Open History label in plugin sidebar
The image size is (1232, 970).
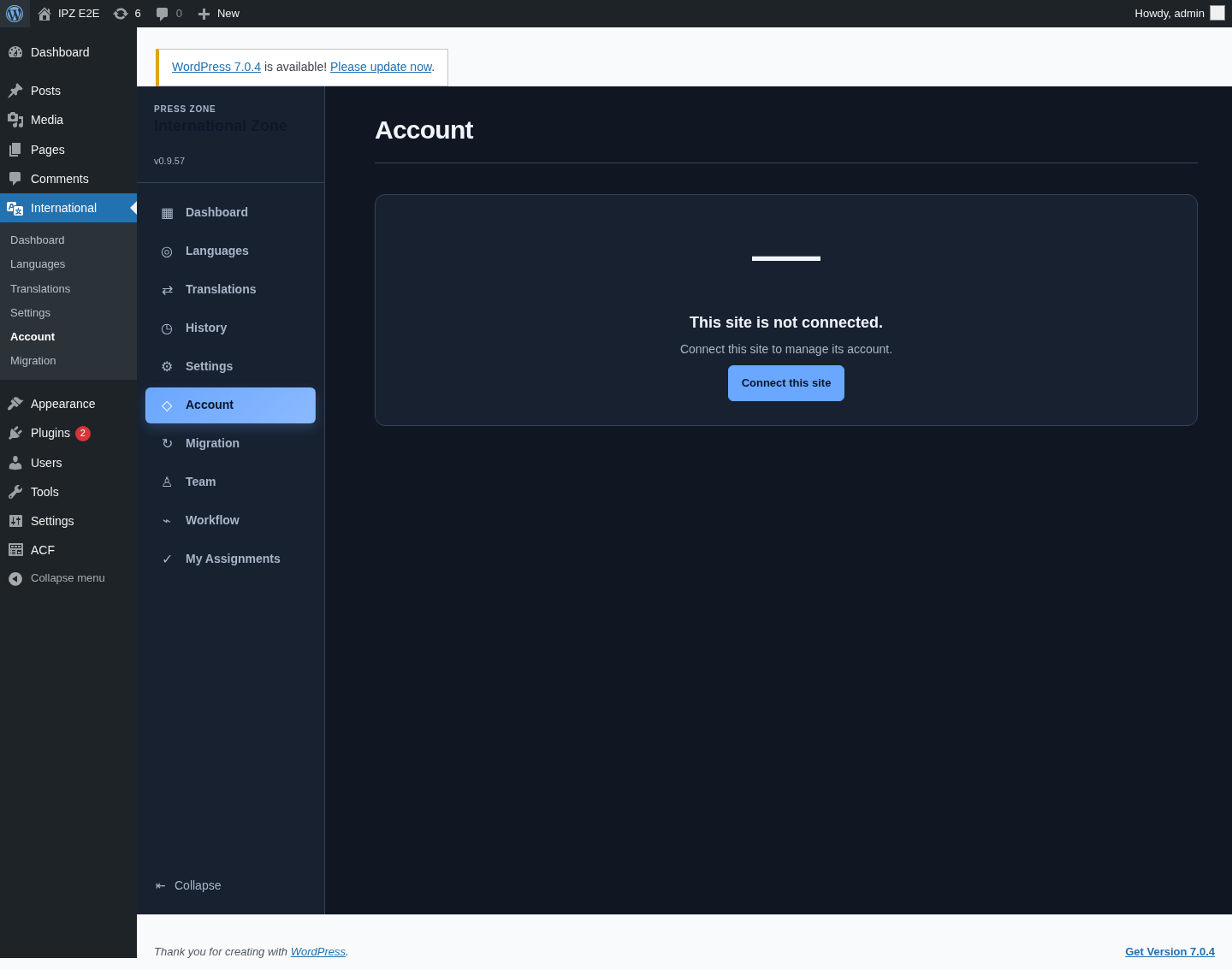click(206, 328)
